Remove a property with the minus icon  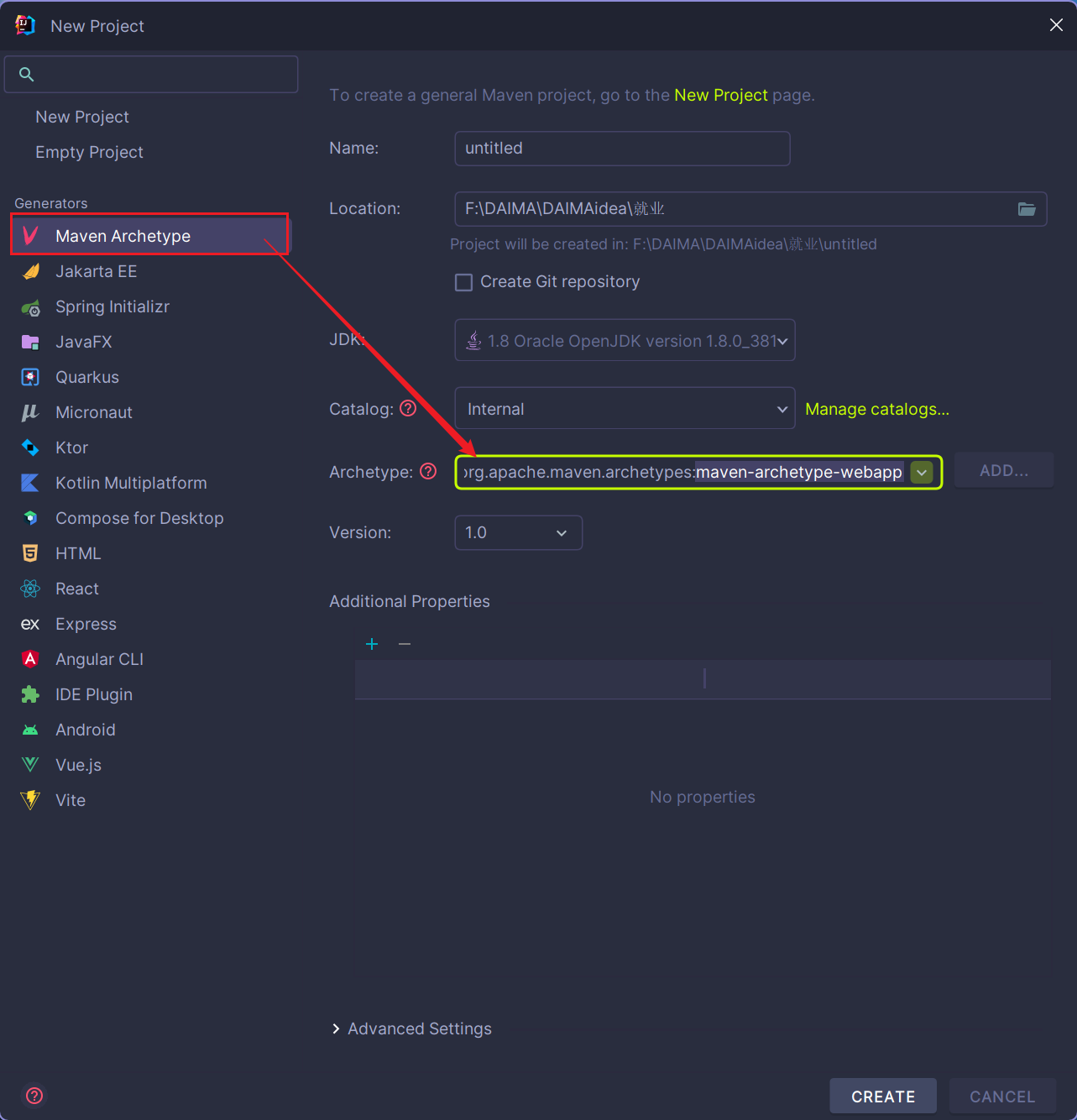pyautogui.click(x=405, y=644)
